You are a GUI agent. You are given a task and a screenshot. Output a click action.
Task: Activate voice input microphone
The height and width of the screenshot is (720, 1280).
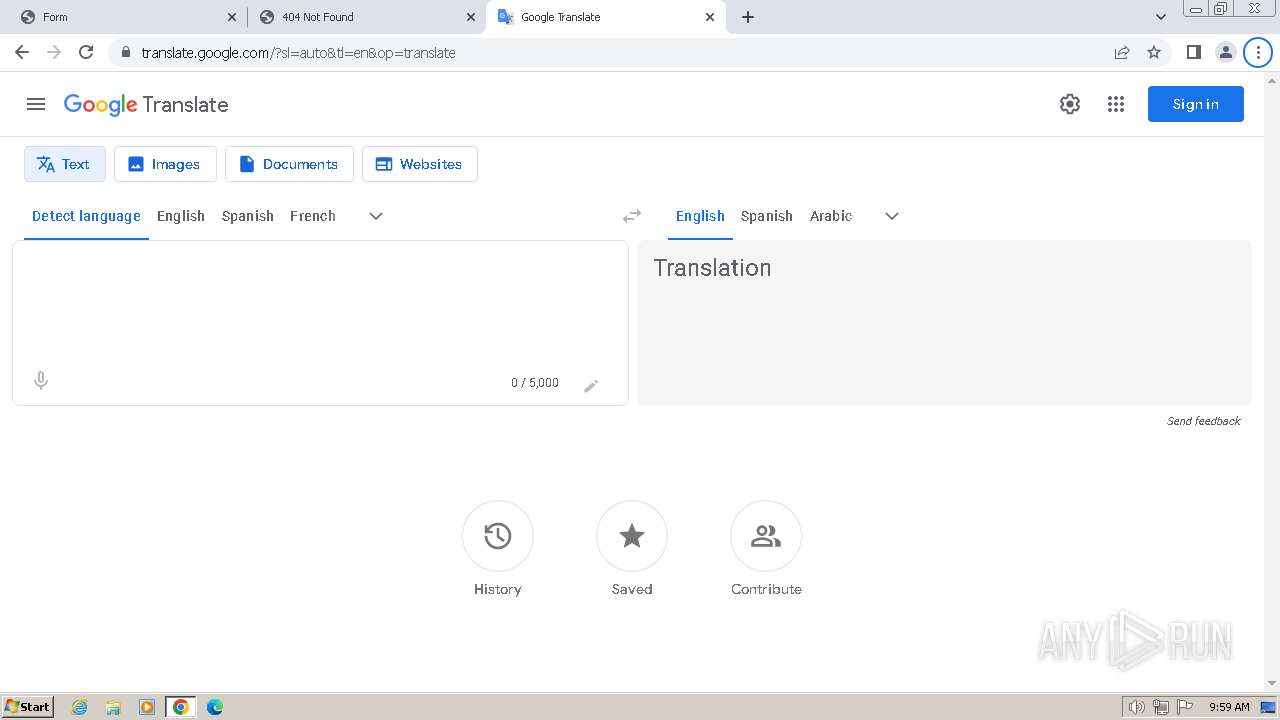pos(41,381)
